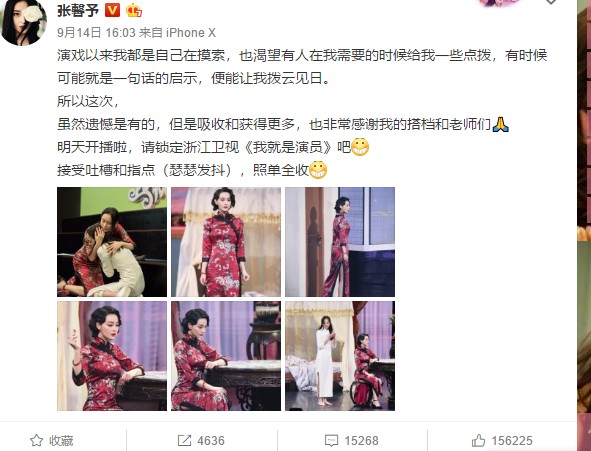Click repost count 4636
The image size is (591, 451).
(211, 440)
